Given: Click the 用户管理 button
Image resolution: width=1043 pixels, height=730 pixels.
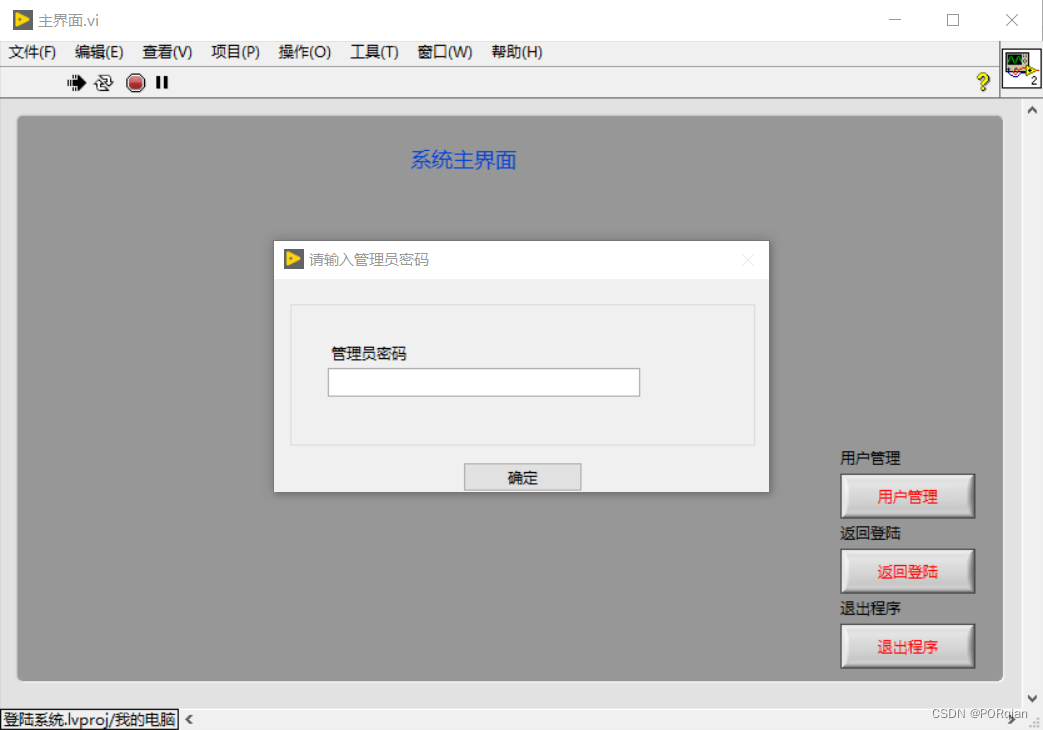Looking at the screenshot, I should [906, 495].
